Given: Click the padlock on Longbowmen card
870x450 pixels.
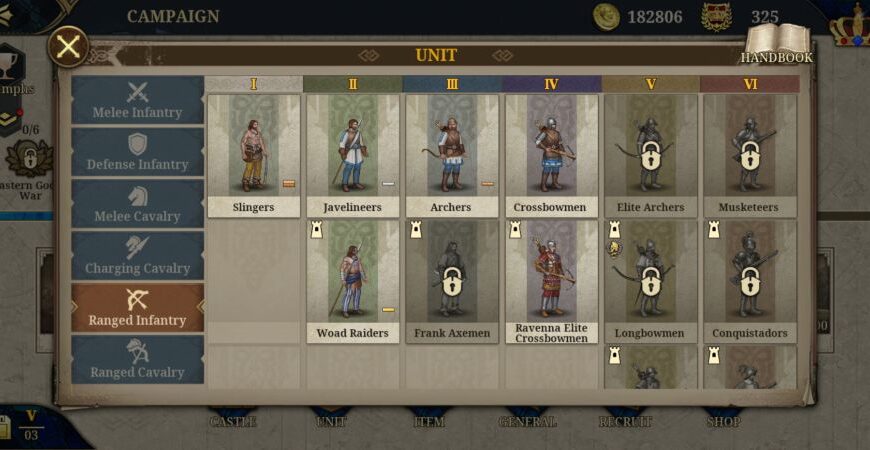Looking at the screenshot, I should click(x=651, y=281).
